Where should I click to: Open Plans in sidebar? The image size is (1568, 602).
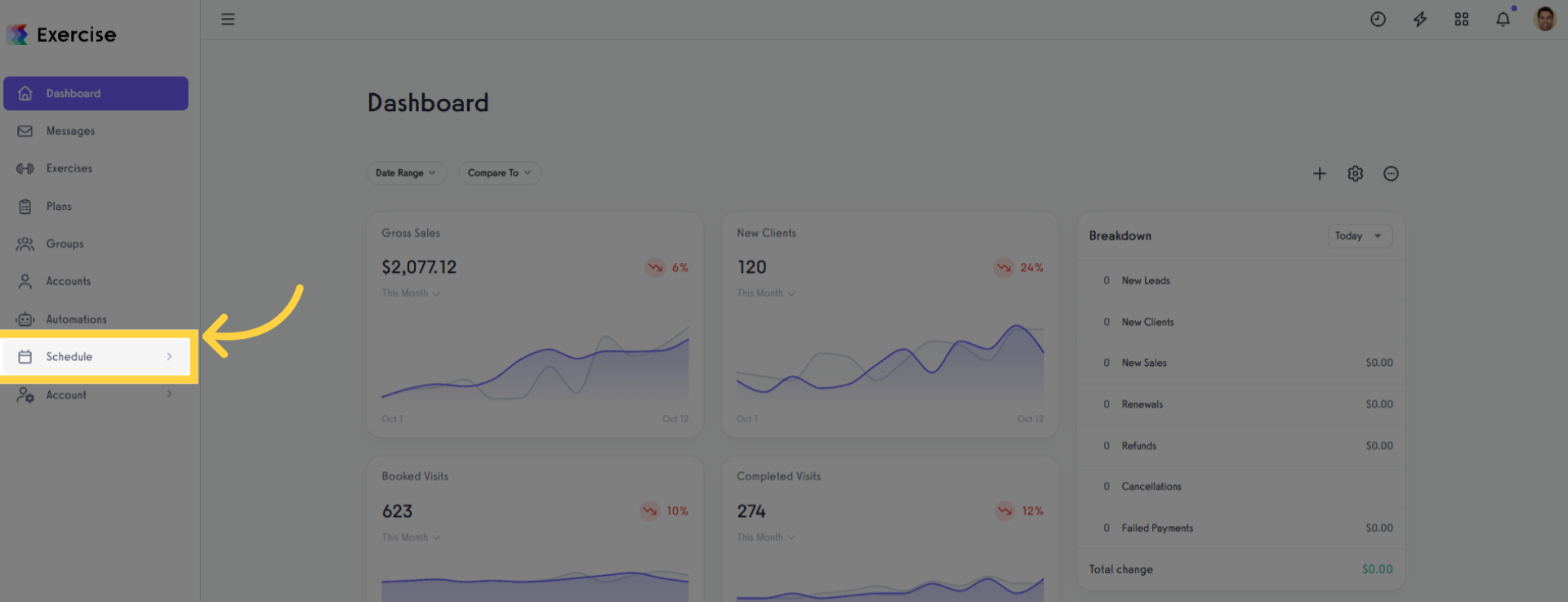click(96, 207)
